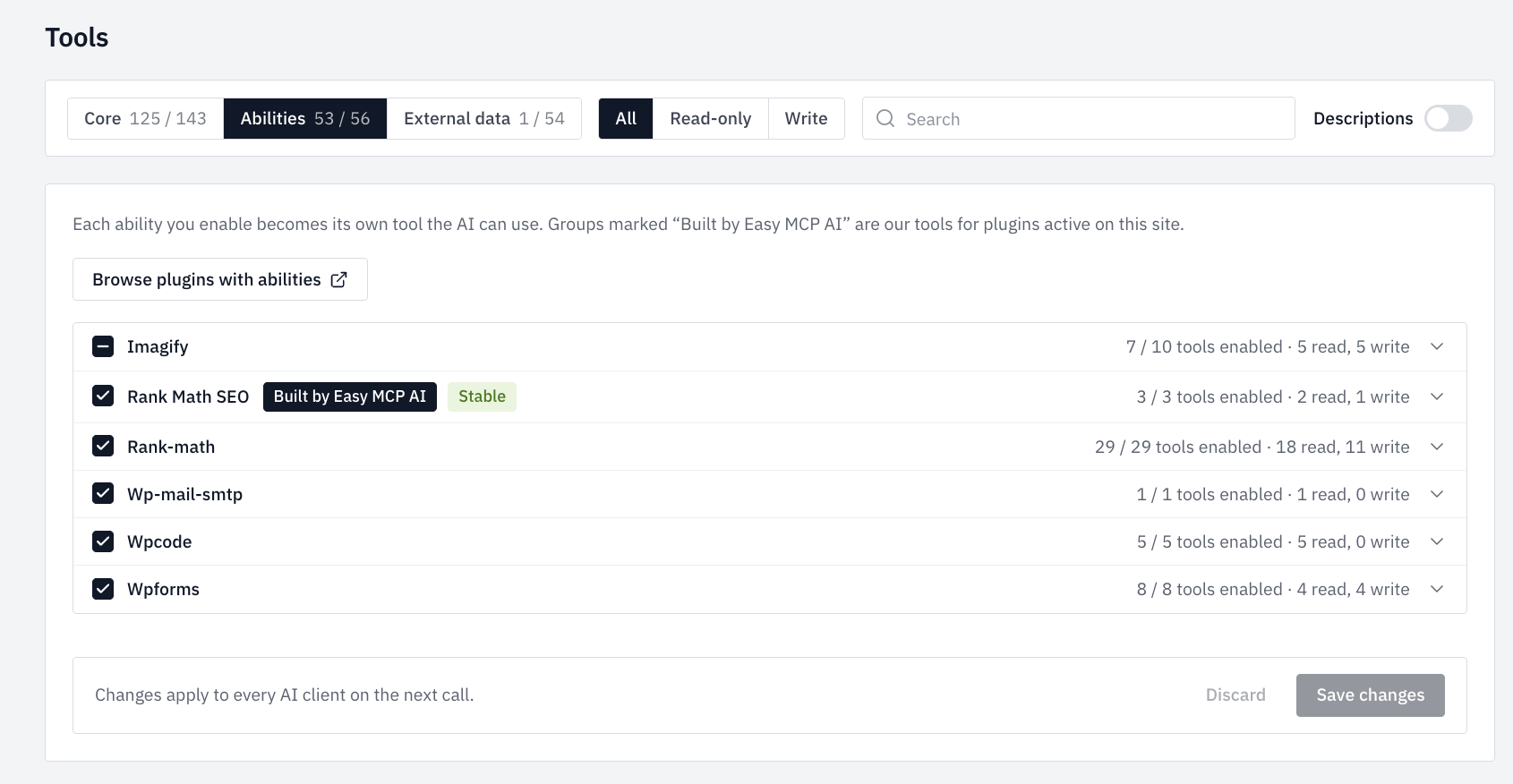Expand the Rank-math row chevron
Viewport: 1513px width, 784px height.
pyautogui.click(x=1437, y=447)
